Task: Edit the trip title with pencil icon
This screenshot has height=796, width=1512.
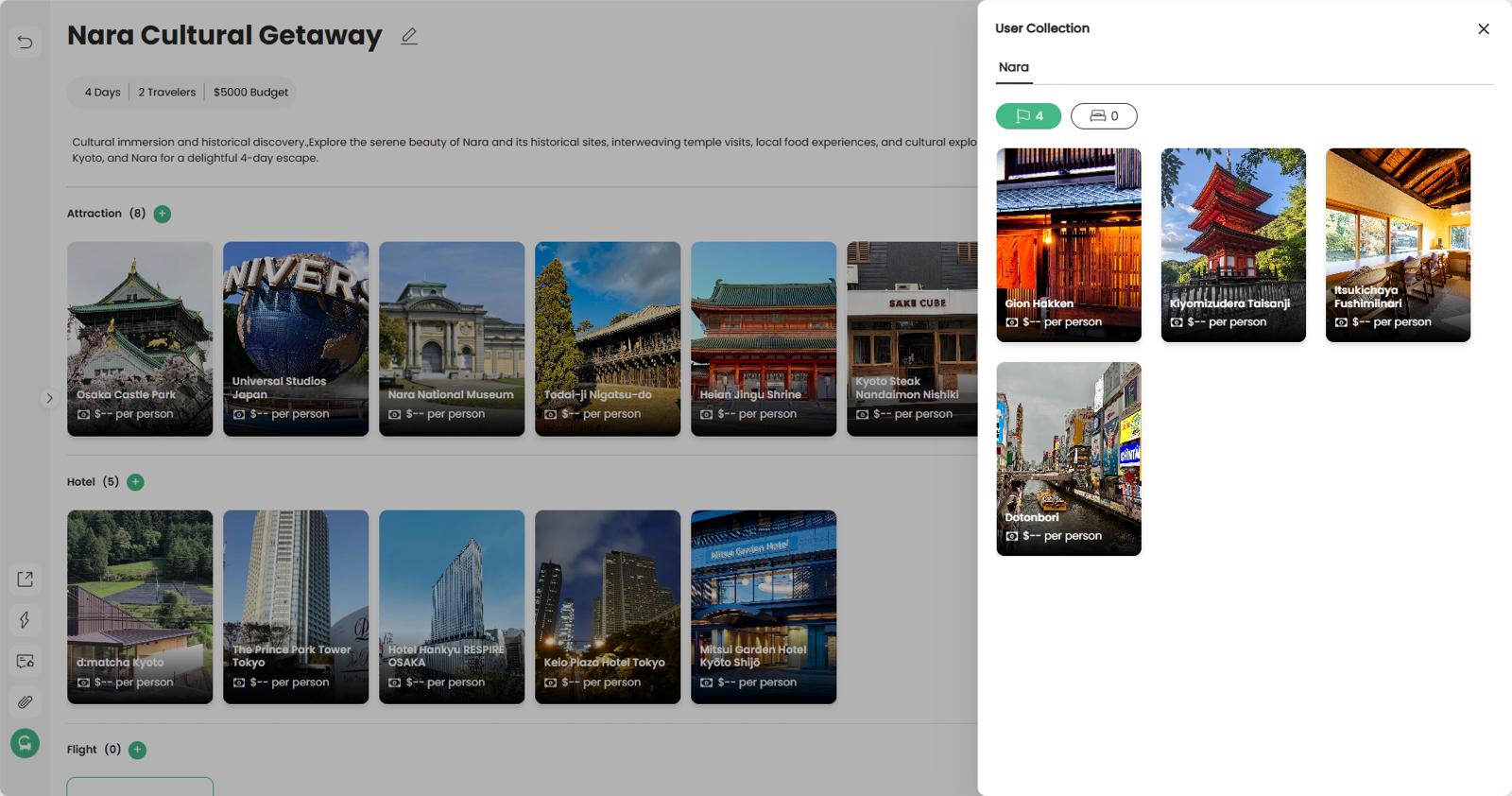Action: point(408,37)
